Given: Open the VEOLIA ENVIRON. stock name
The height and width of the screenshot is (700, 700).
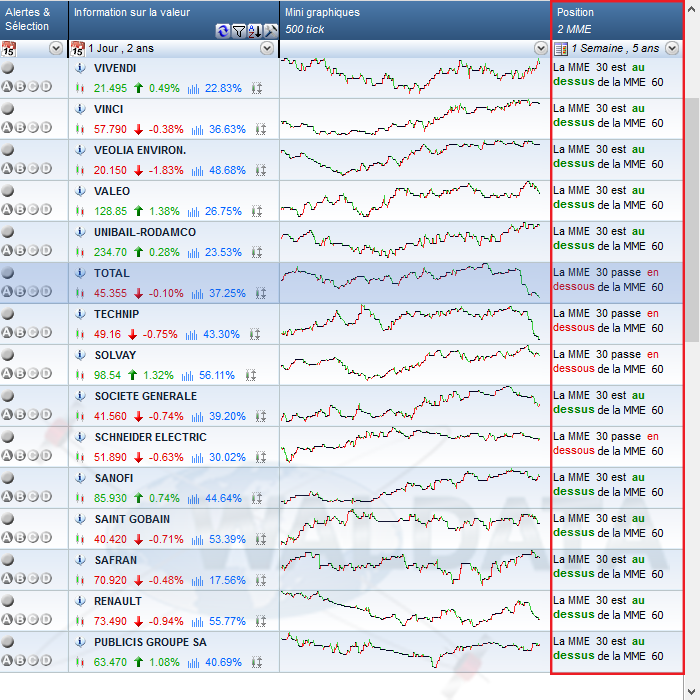Looking at the screenshot, I should click(140, 150).
